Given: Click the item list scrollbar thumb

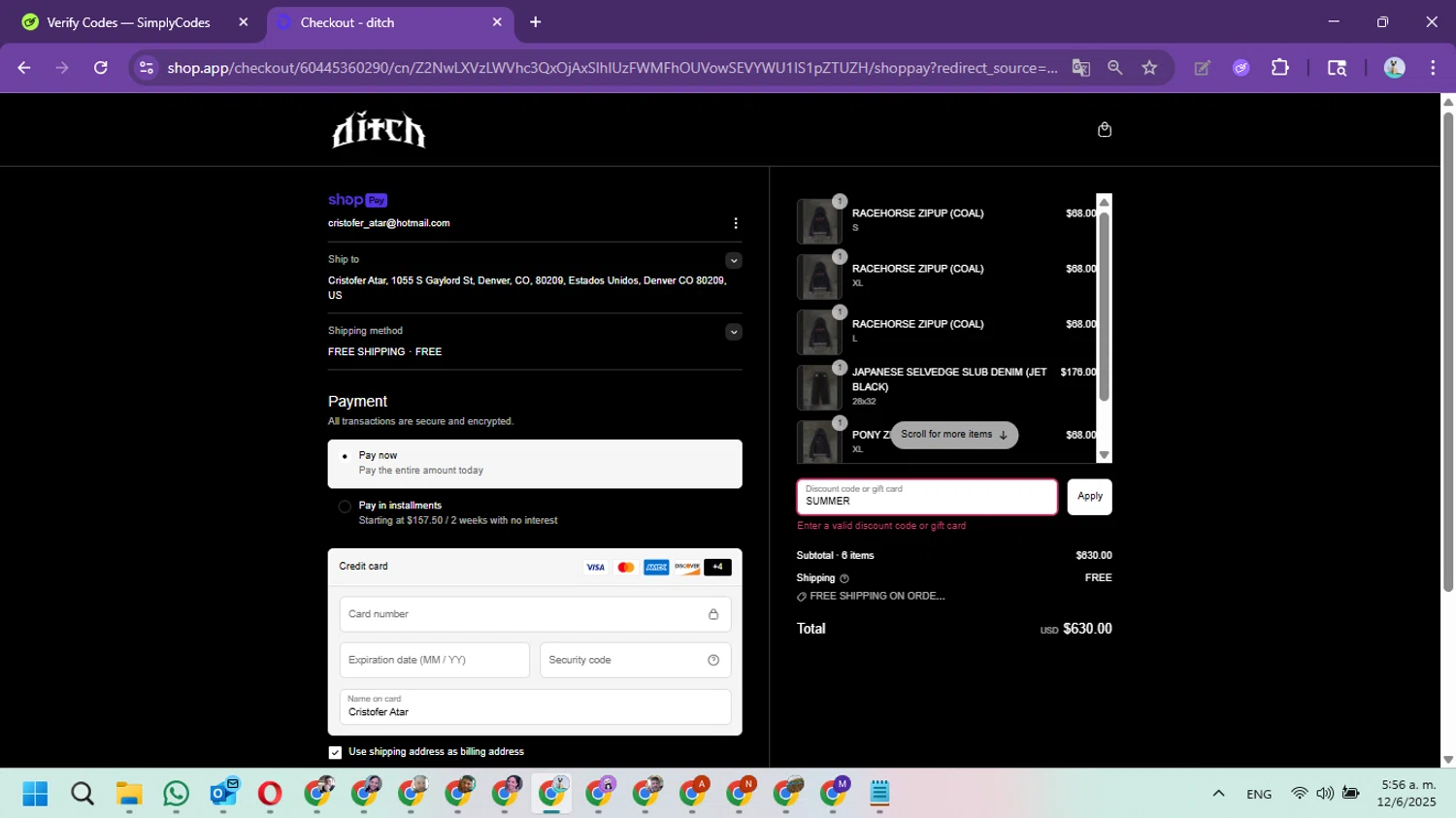Looking at the screenshot, I should 1104,306.
